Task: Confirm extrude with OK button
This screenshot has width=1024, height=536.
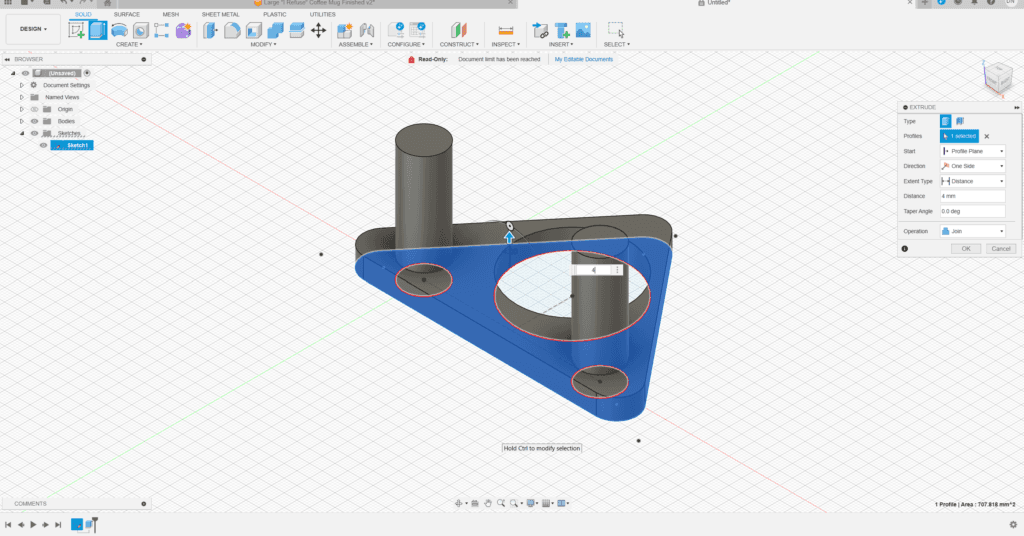Action: tap(966, 249)
